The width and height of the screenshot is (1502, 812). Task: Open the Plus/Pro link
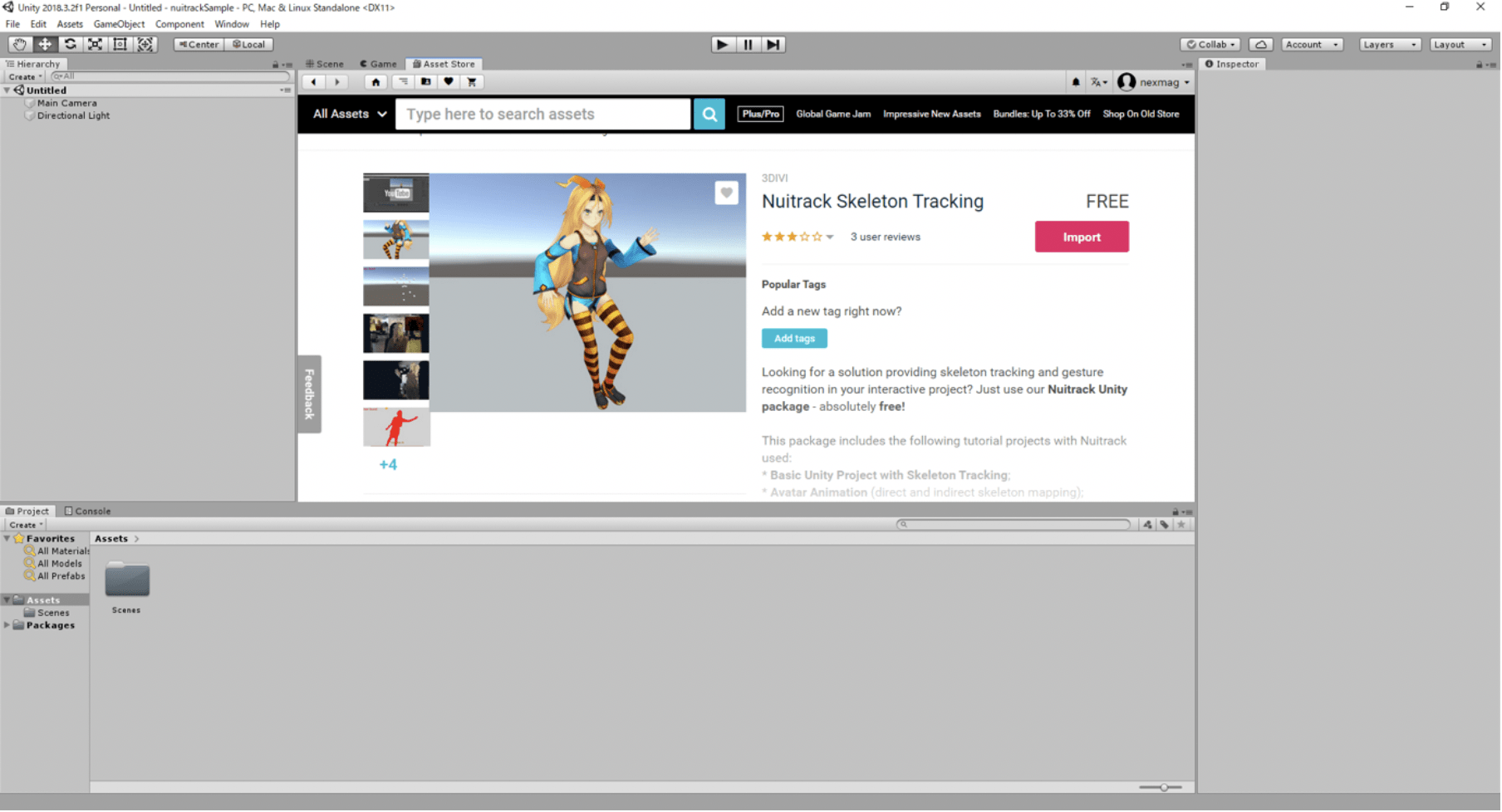[x=761, y=115]
